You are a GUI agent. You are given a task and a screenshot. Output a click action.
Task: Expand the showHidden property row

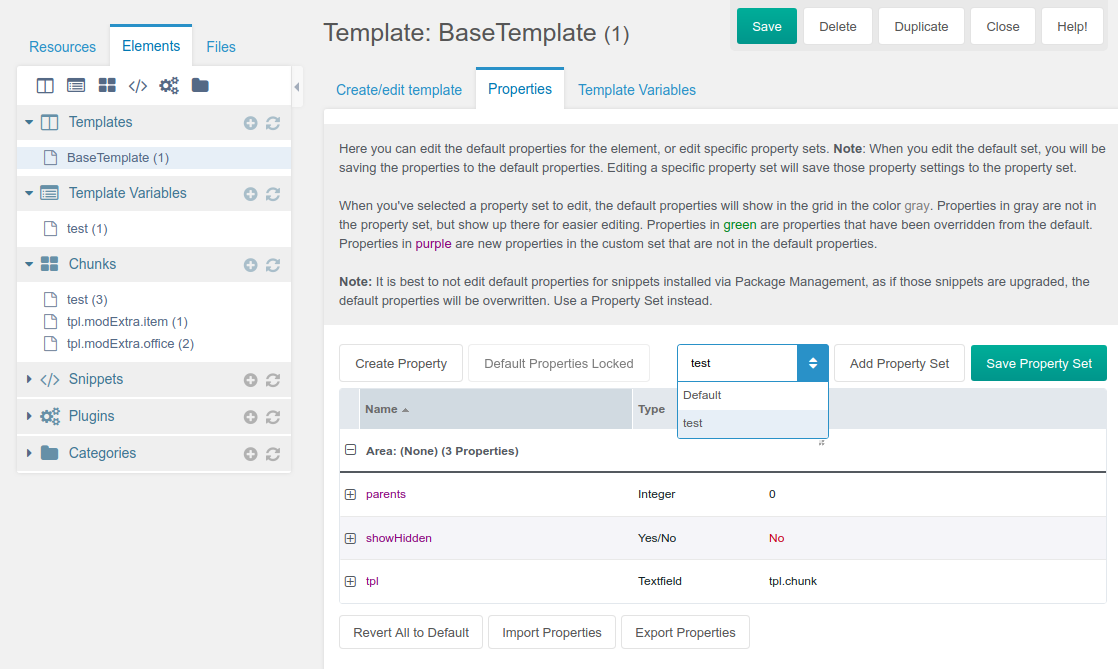pyautogui.click(x=350, y=538)
